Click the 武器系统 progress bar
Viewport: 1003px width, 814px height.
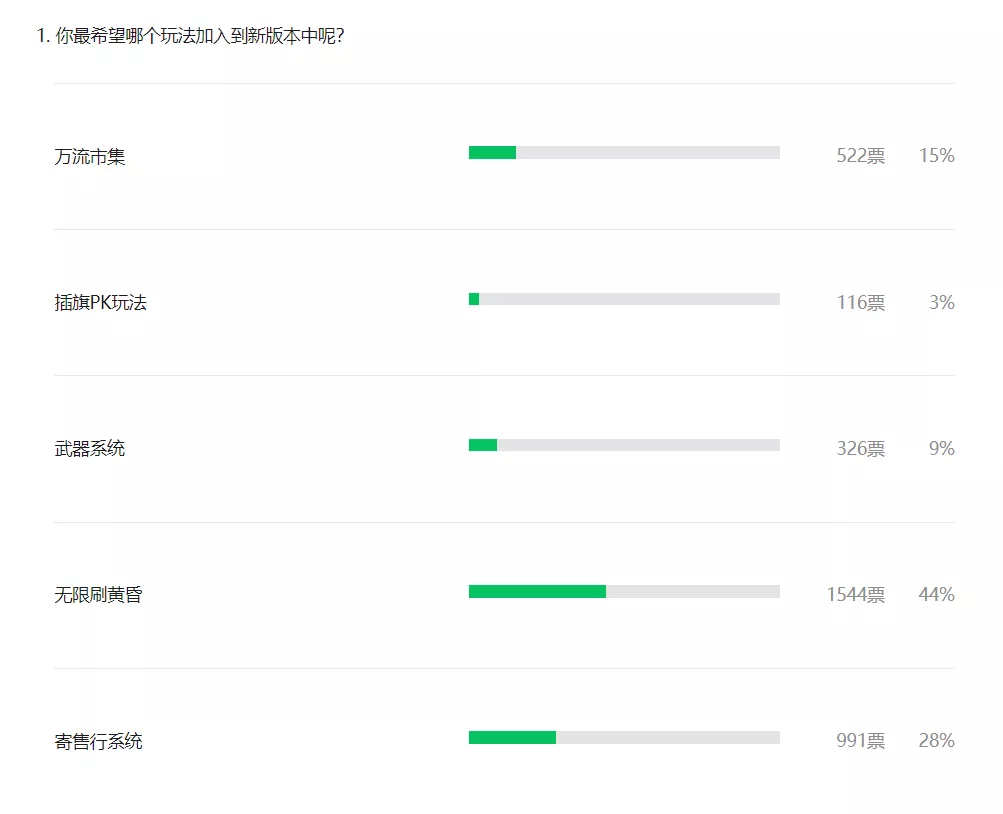(624, 445)
